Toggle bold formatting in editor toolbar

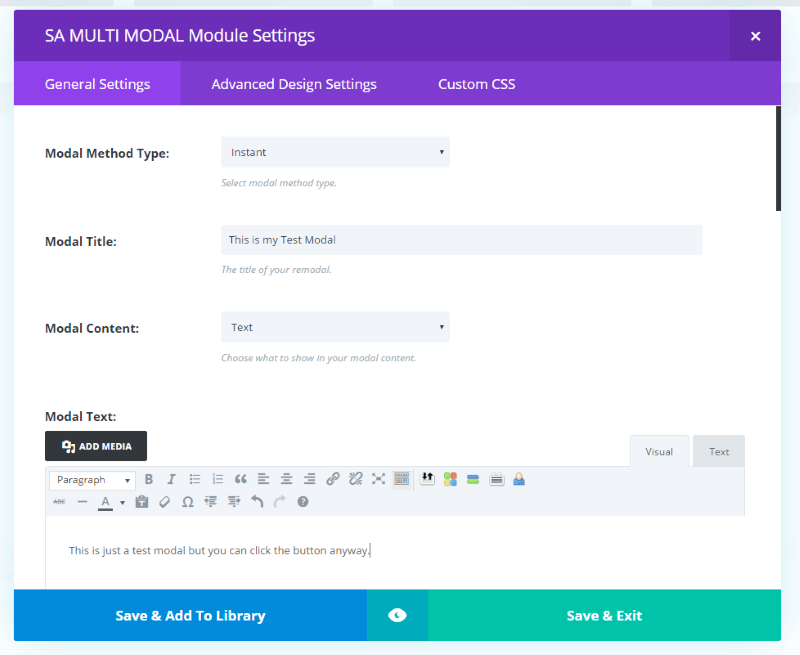148,479
